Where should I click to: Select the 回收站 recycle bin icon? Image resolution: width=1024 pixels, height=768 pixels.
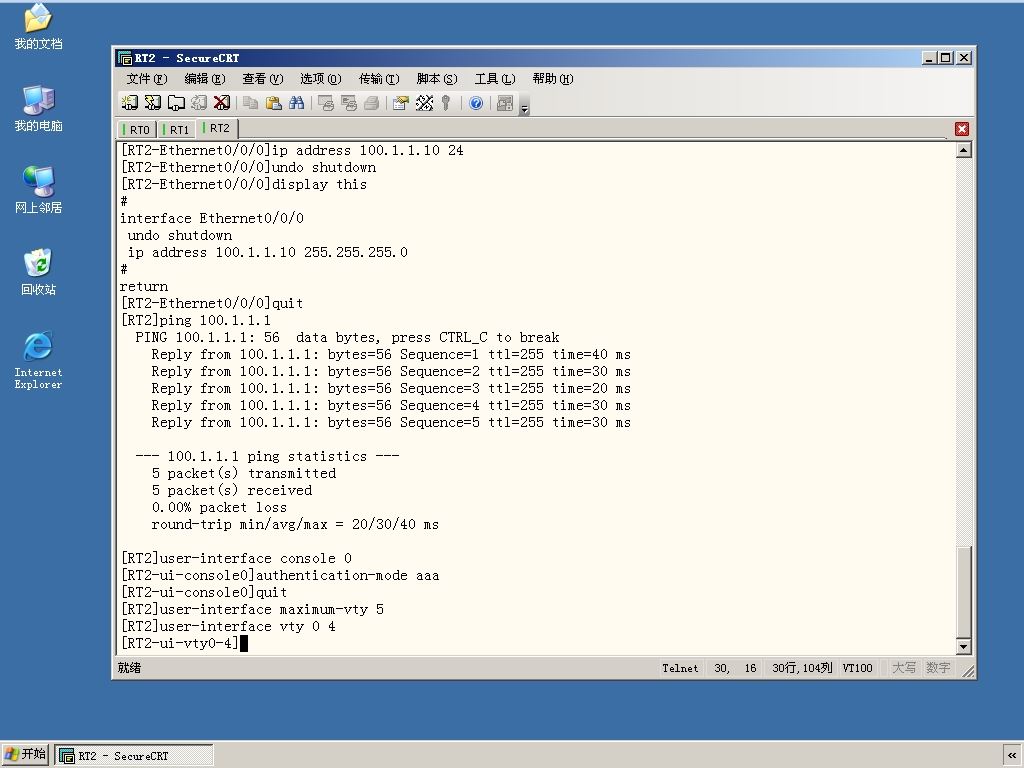pyautogui.click(x=38, y=272)
